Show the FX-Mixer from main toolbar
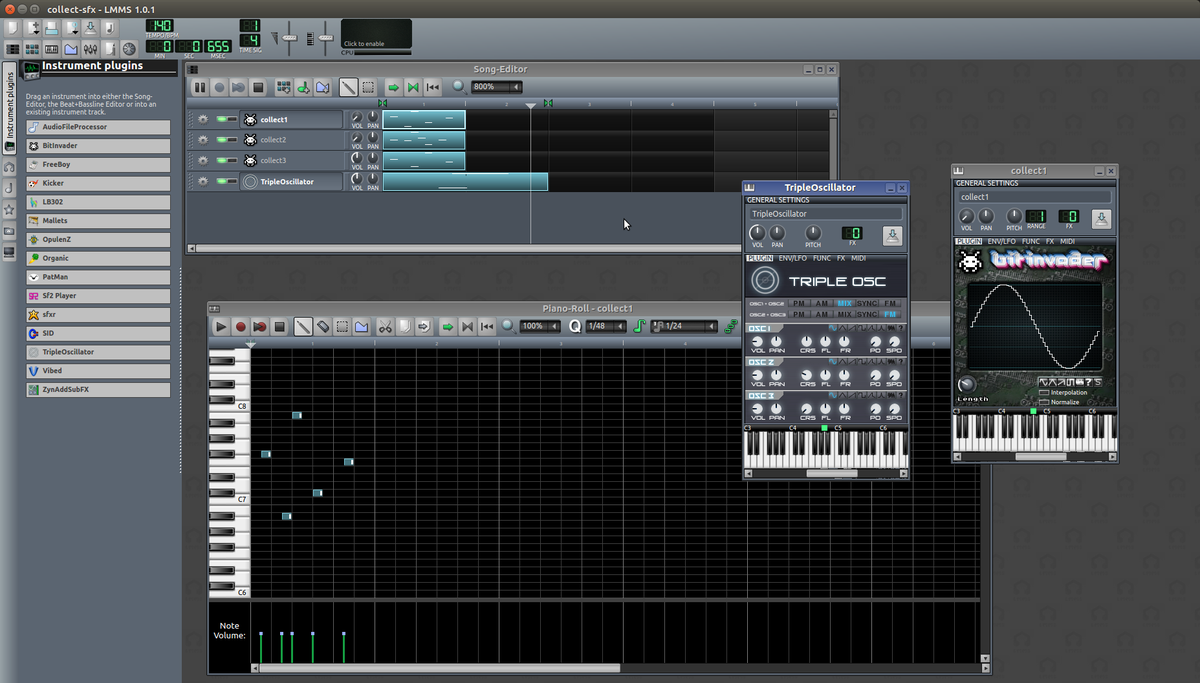This screenshot has width=1200, height=683. 90,49
